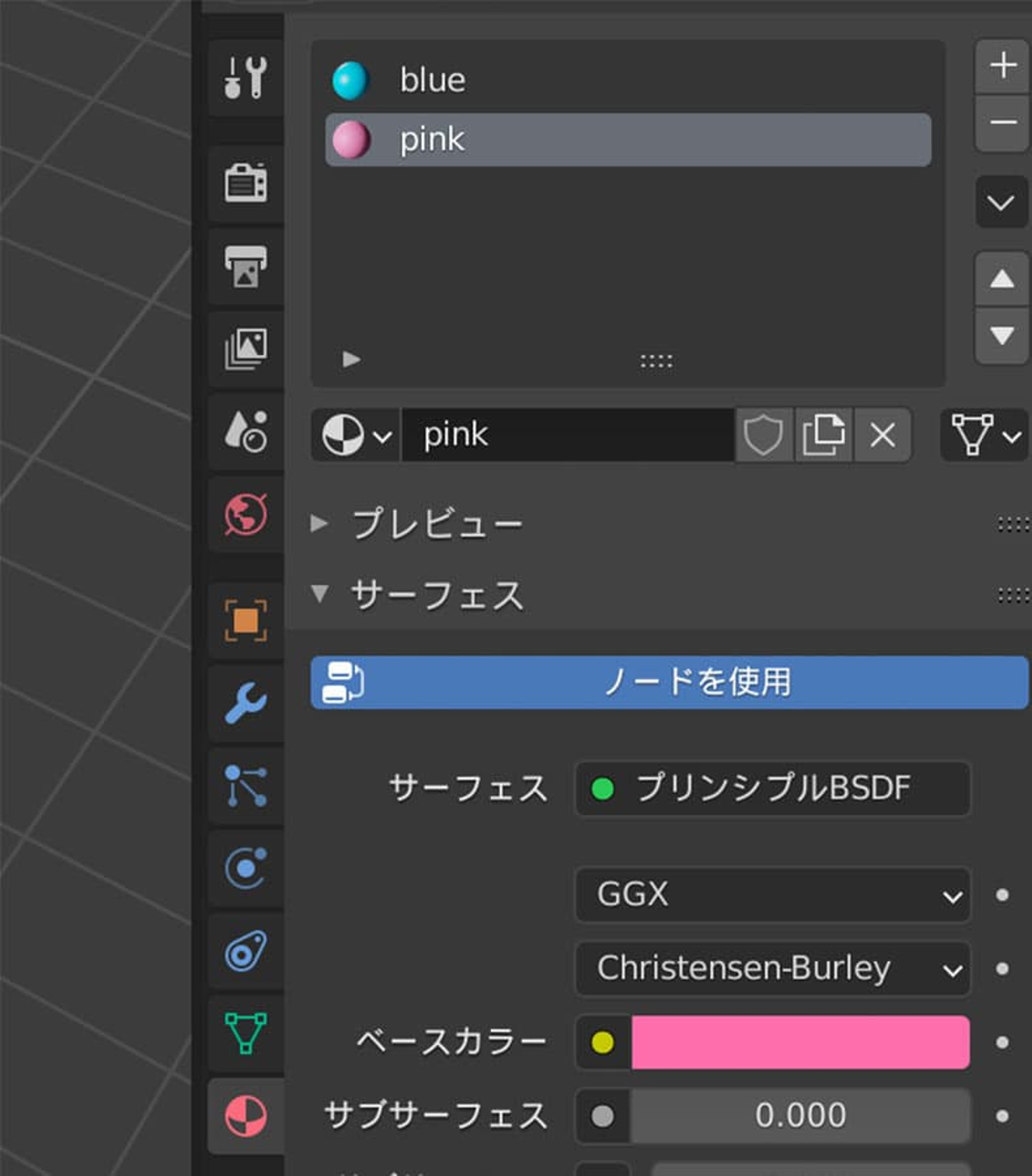Open the World properties tab

pos(246,514)
